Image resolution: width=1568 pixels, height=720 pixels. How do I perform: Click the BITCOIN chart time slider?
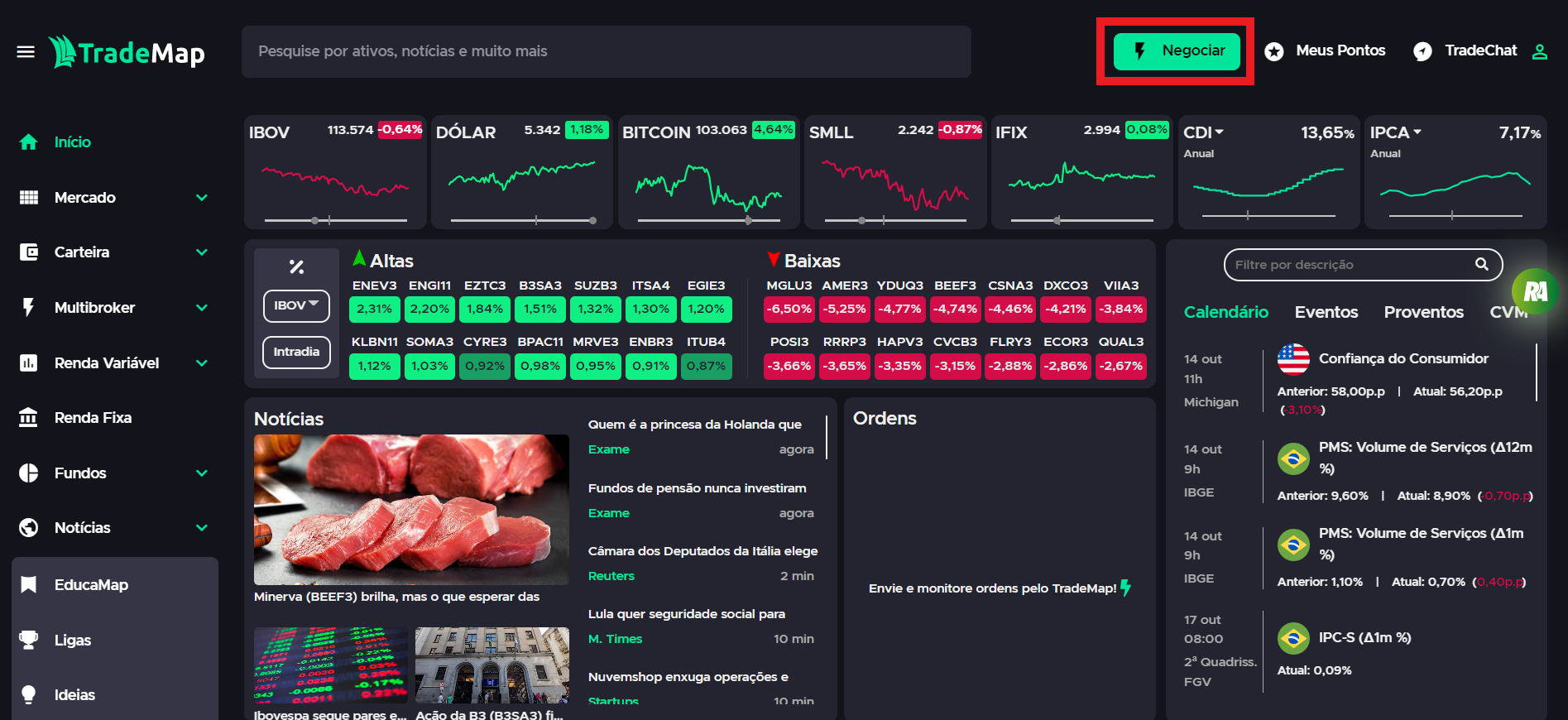click(709, 220)
